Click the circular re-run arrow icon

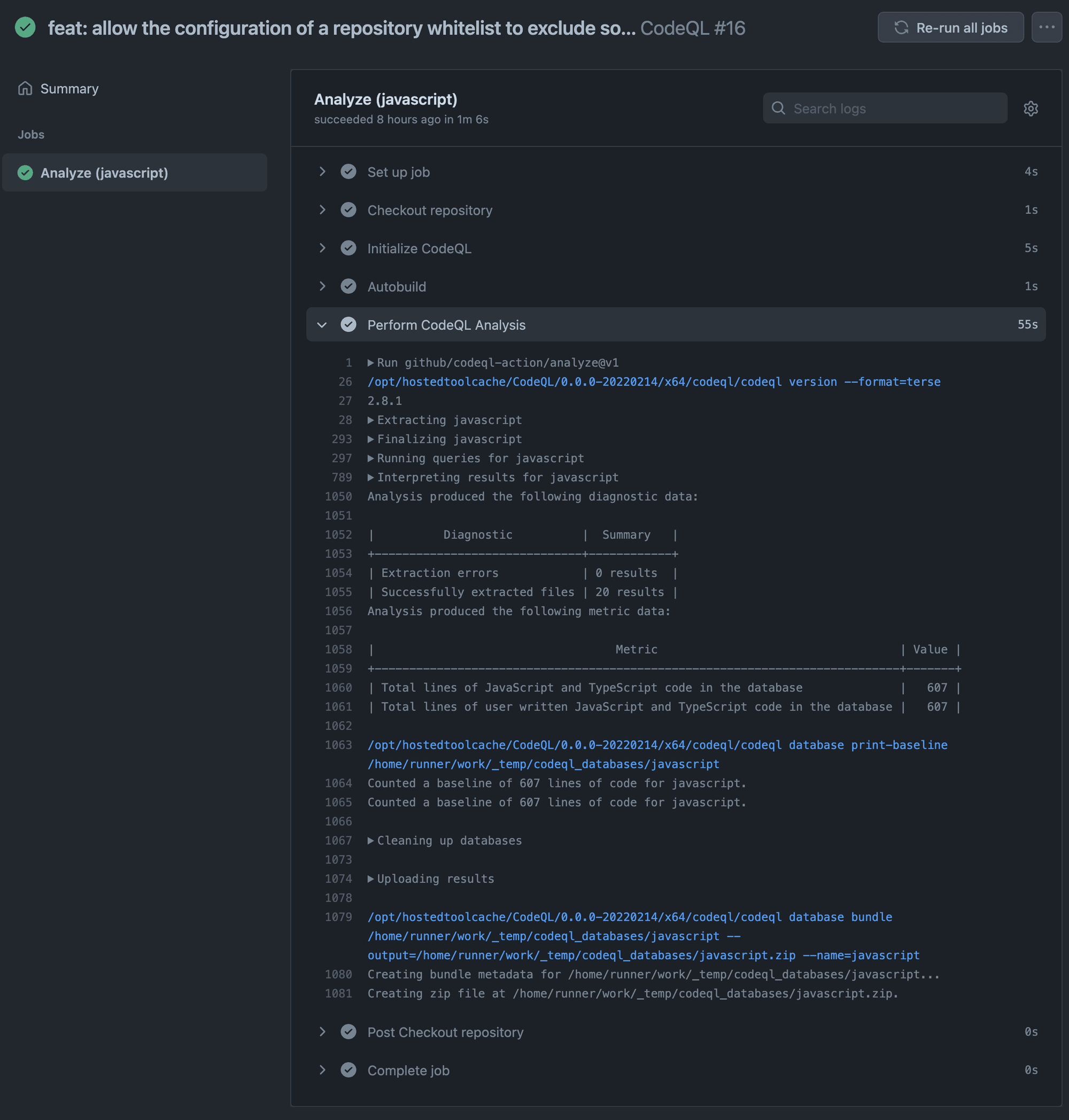[902, 27]
